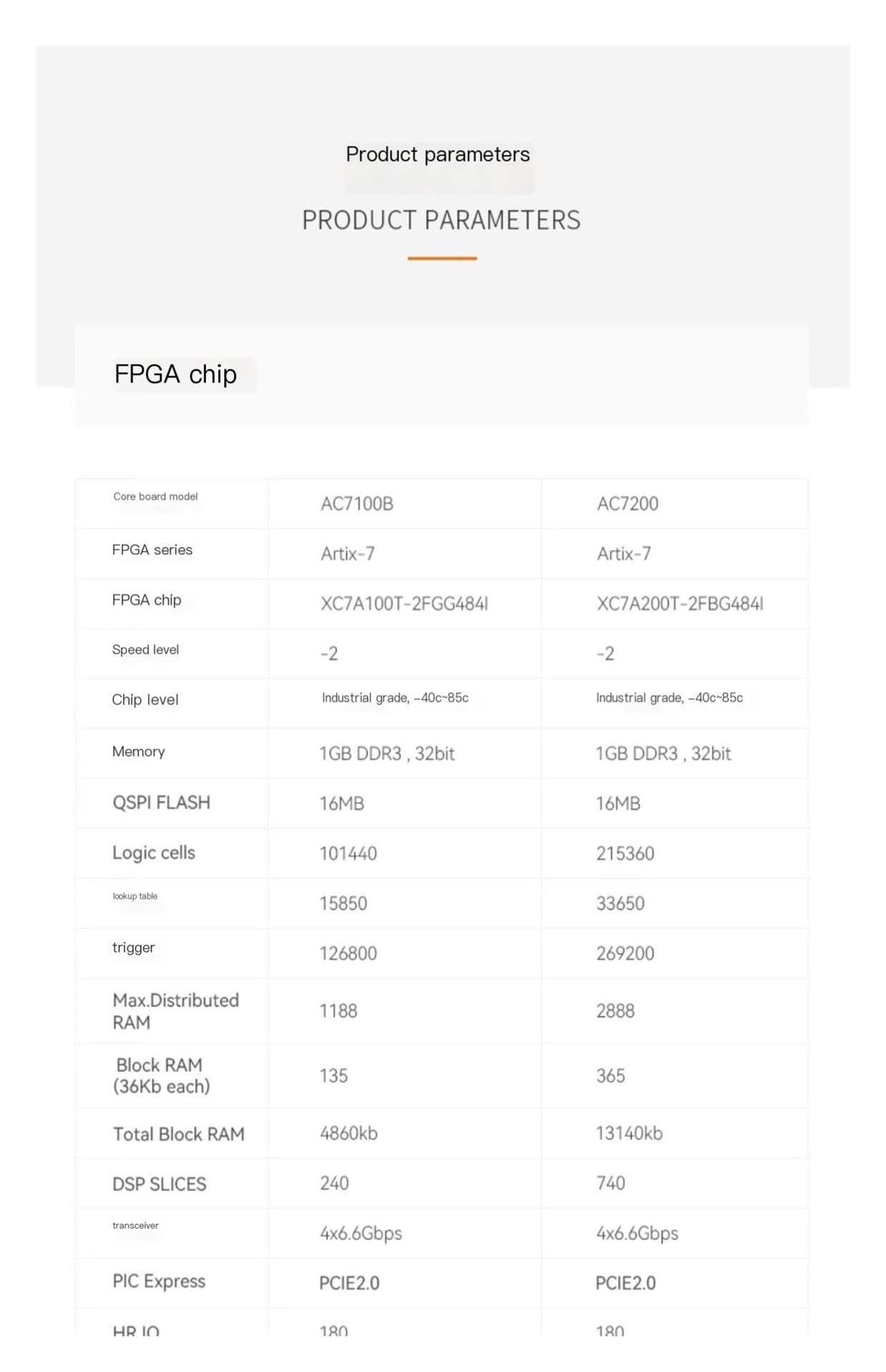Image resolution: width=886 pixels, height=1372 pixels.
Task: Click the PRODUCT PARAMETERS heading
Action: tap(441, 220)
